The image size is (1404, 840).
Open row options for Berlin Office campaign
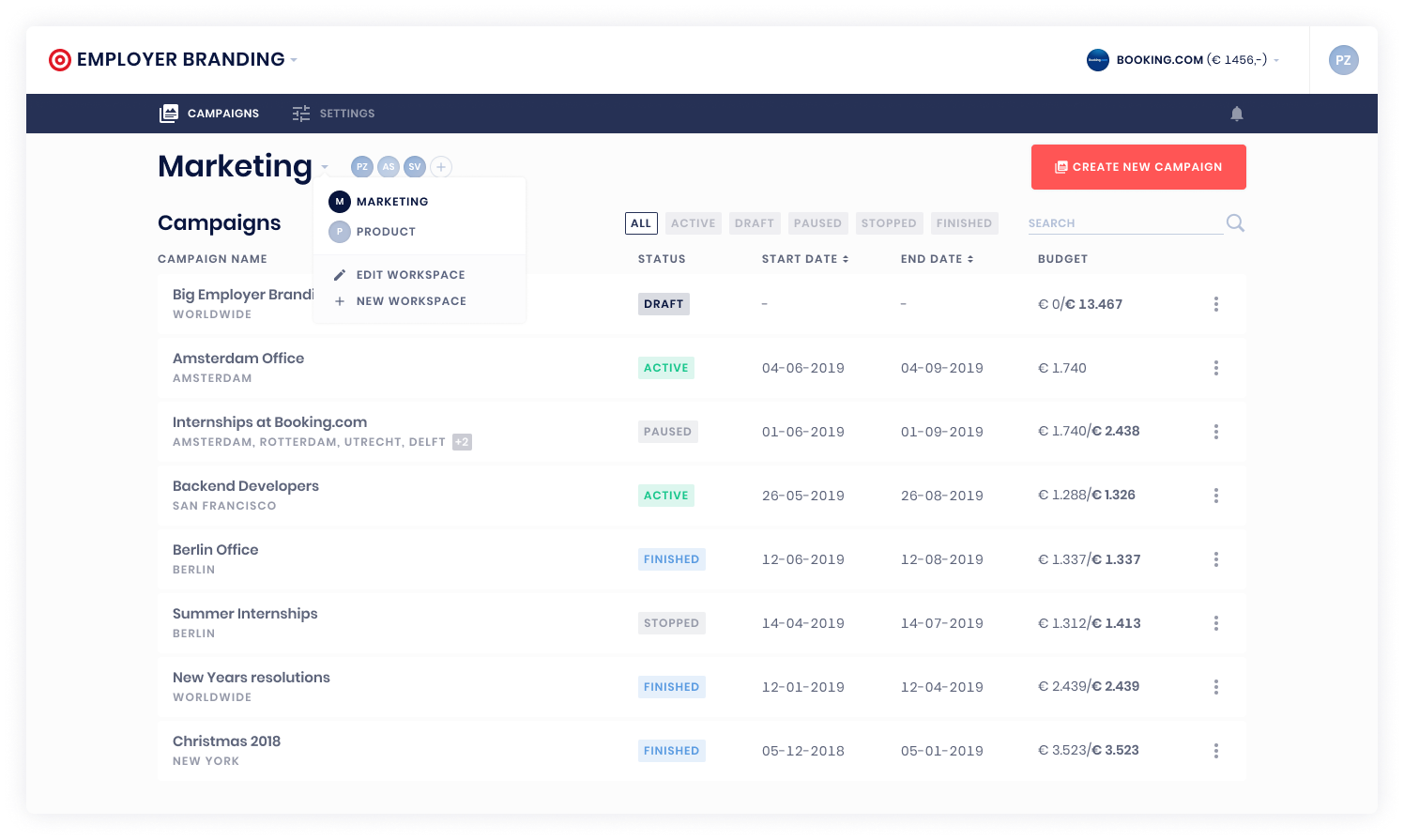(x=1216, y=559)
